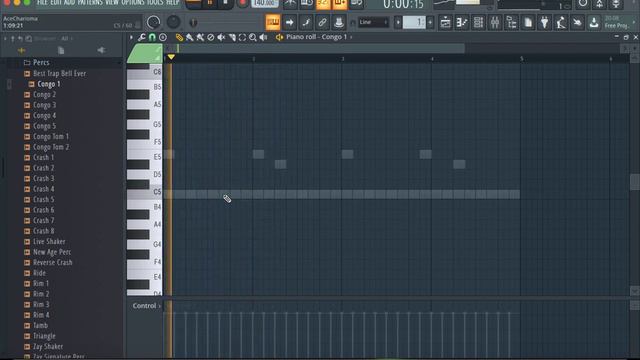The image size is (640, 360).
Task: Decrement pattern number with left stepper
Action: coord(398,22)
